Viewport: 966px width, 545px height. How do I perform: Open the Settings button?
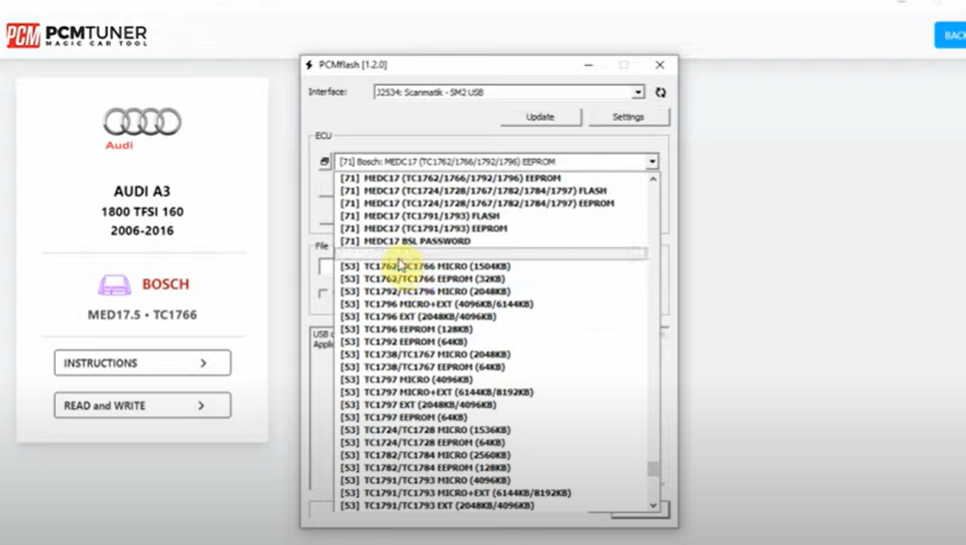click(x=628, y=117)
